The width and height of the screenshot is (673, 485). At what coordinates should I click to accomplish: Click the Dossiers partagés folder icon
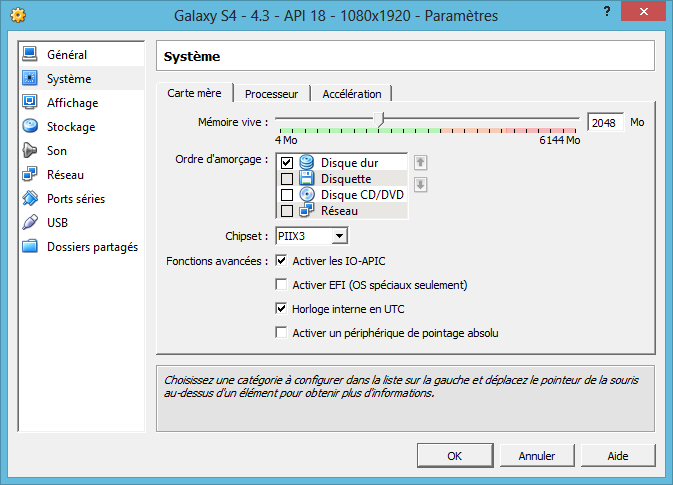click(x=30, y=246)
